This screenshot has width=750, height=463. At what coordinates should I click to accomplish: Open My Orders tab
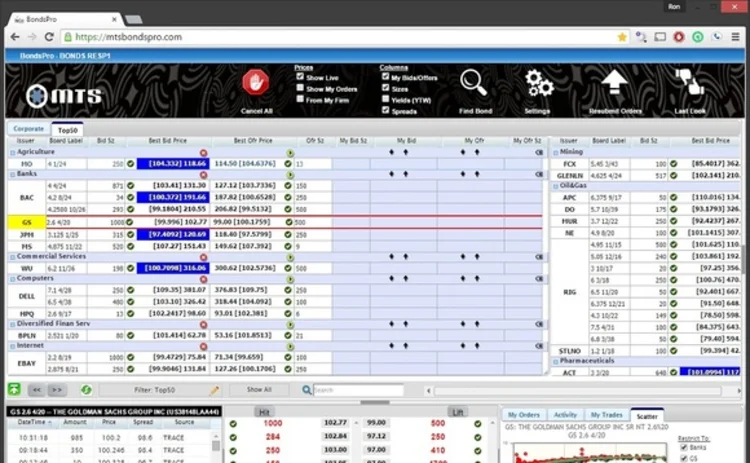pos(523,415)
